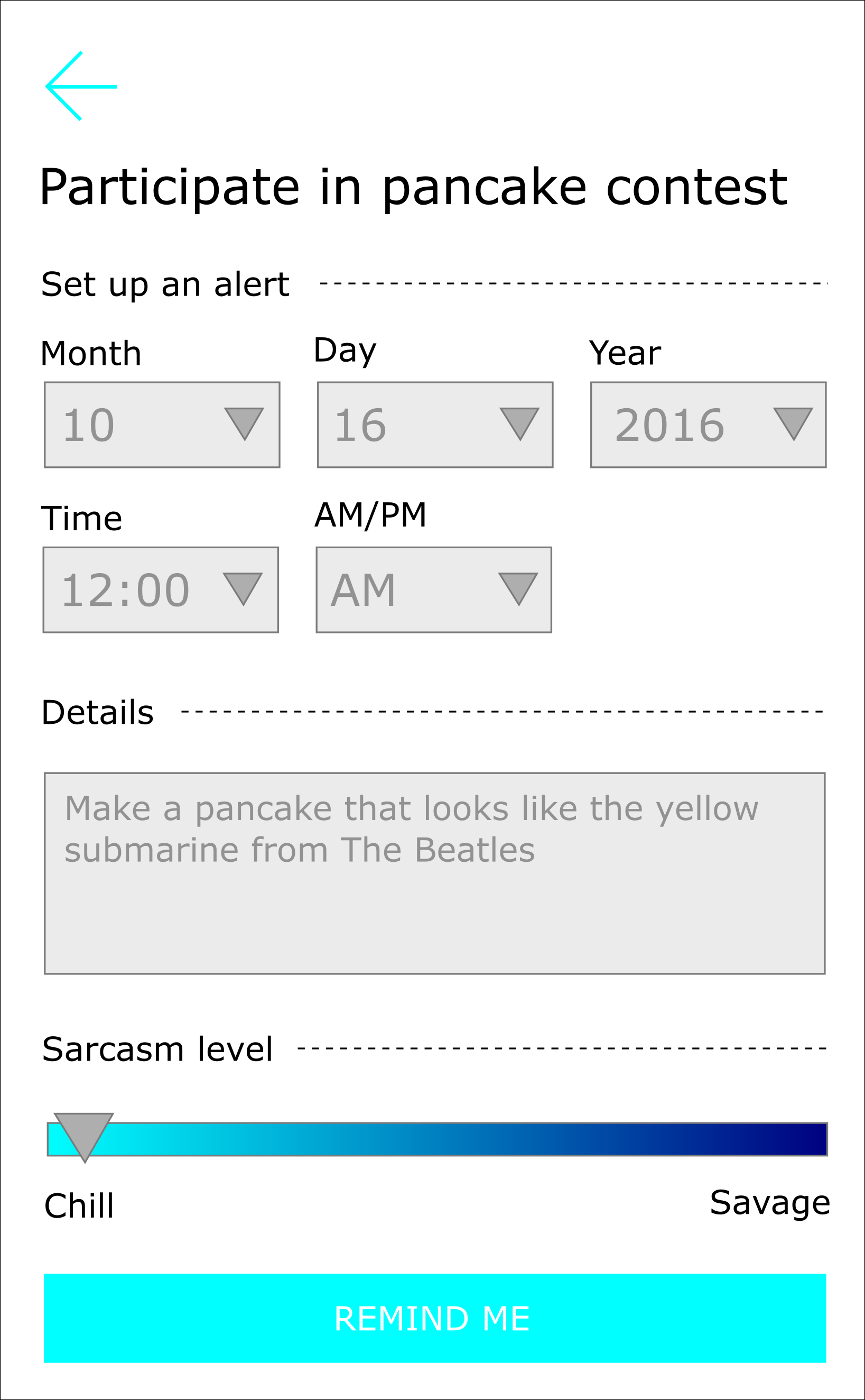Click the Year dropdown arrow triangle
The height and width of the screenshot is (1400, 865).
793,421
